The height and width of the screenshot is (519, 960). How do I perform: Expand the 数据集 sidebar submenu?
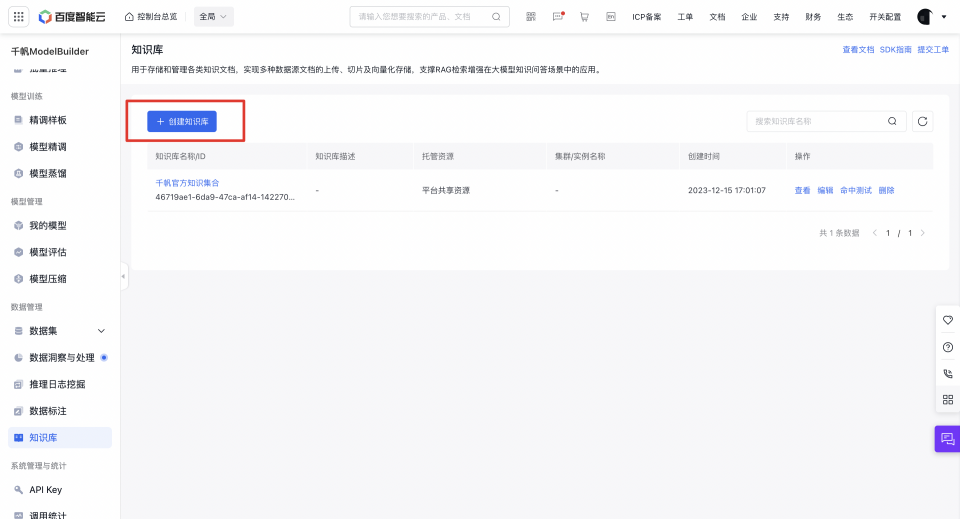click(x=101, y=331)
